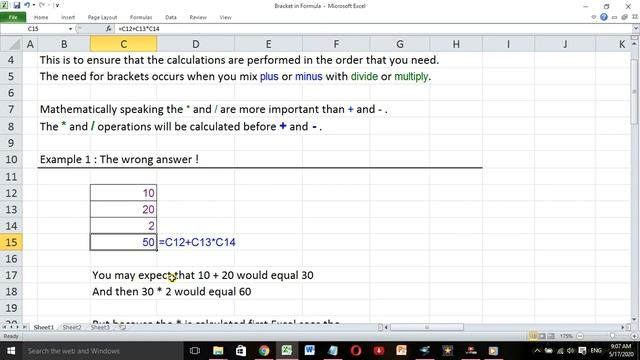Open Customize Quick Access Toolbar dropdown
The image size is (640, 360).
coord(57,5)
